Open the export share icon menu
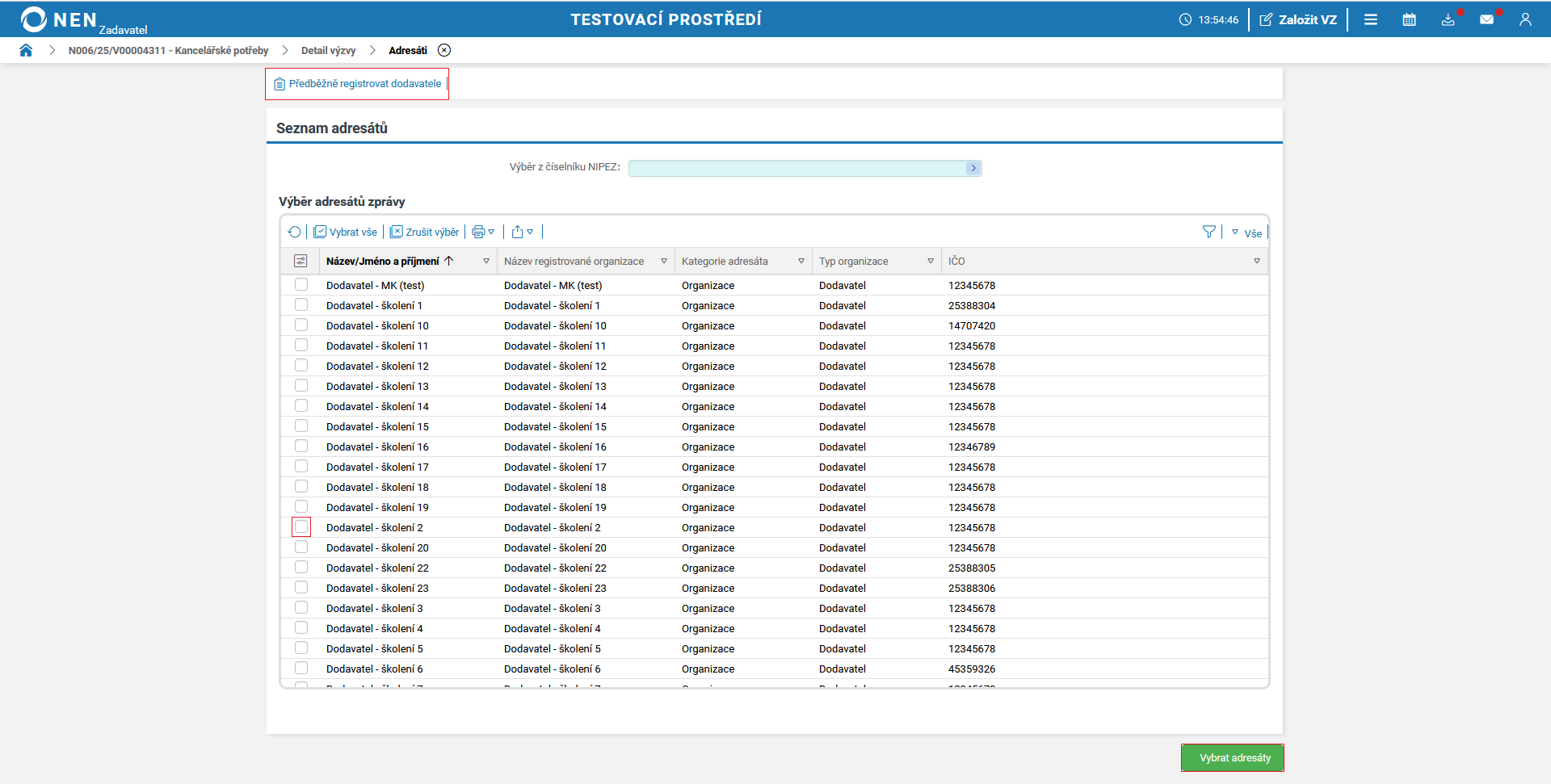Image resolution: width=1551 pixels, height=784 pixels. pyautogui.click(x=522, y=233)
